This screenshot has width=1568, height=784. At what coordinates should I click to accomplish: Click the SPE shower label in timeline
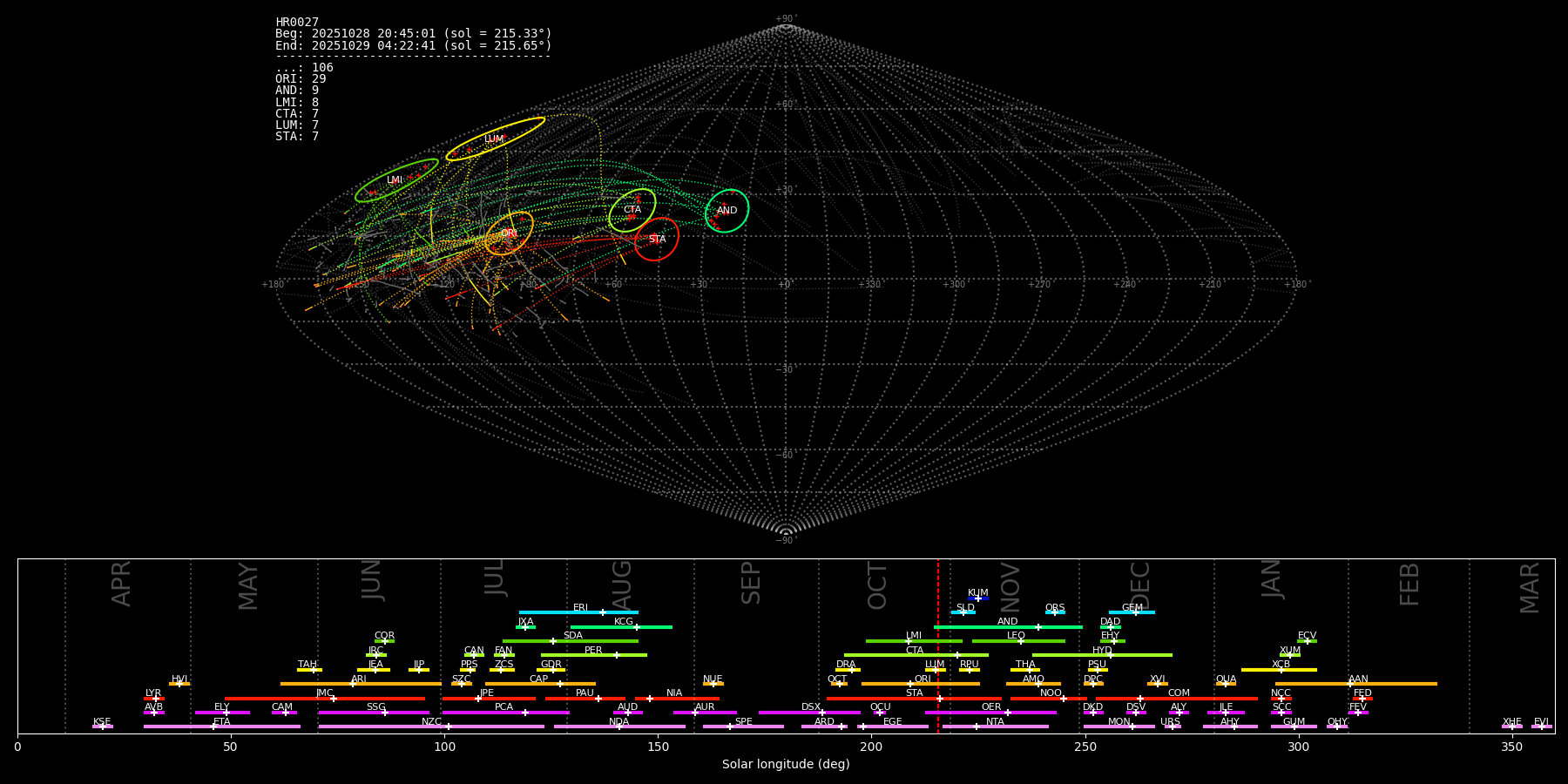pos(743,722)
